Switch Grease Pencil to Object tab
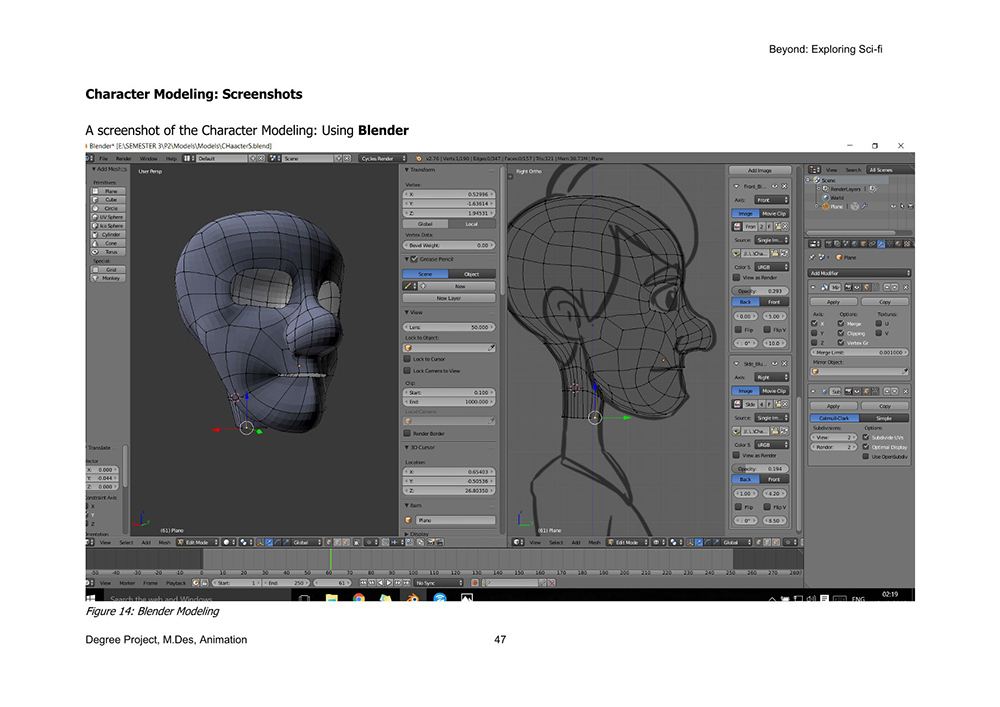This screenshot has width=1000, height=707. click(x=472, y=274)
